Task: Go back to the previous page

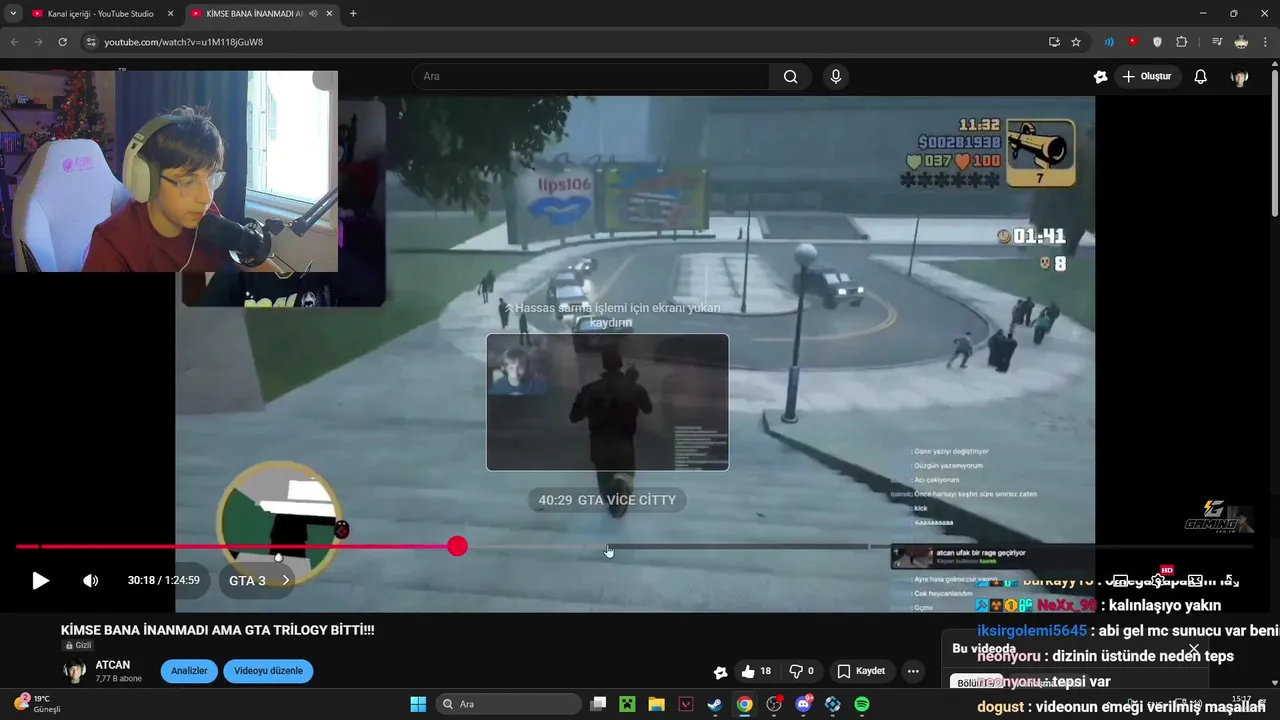Action: 14,42
